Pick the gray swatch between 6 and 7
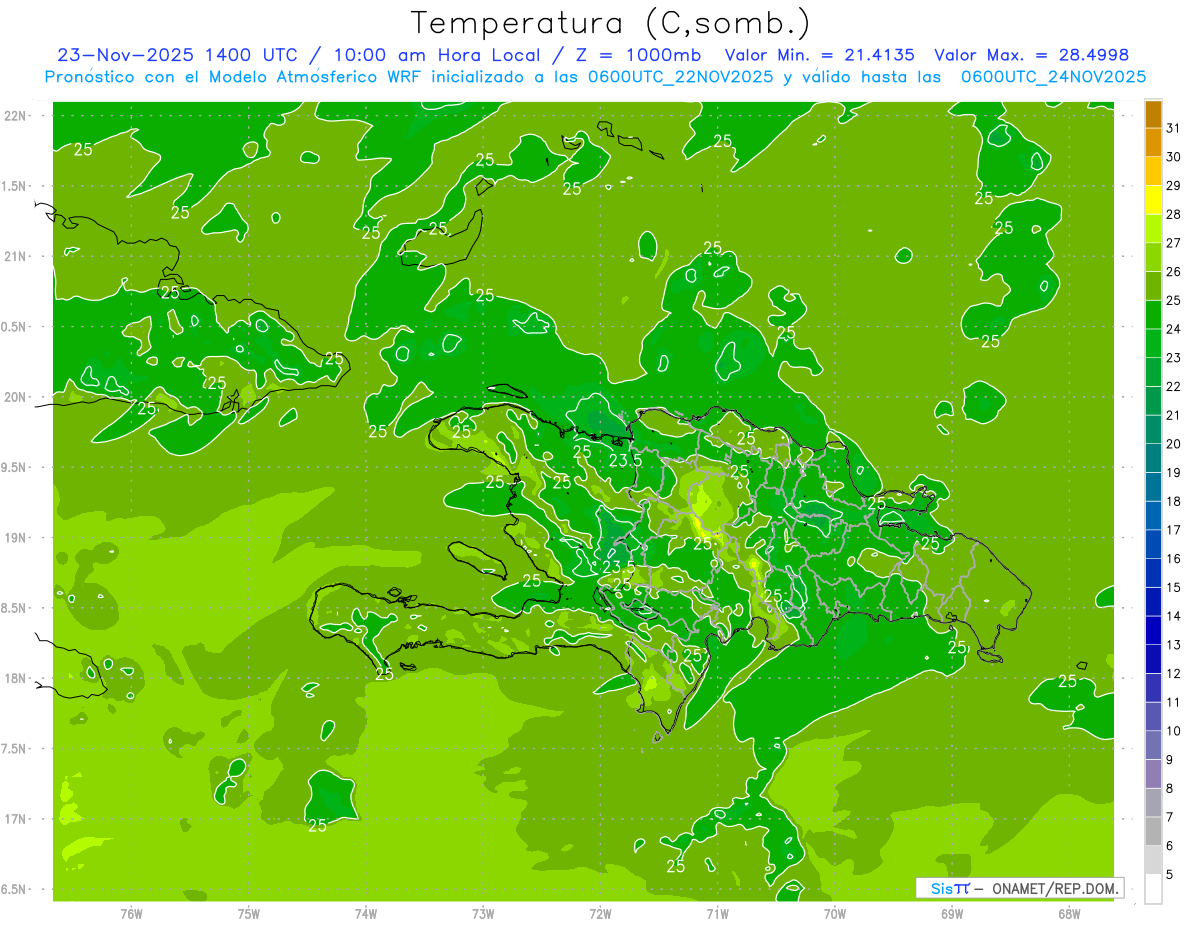1200x927 pixels. pos(1153,831)
